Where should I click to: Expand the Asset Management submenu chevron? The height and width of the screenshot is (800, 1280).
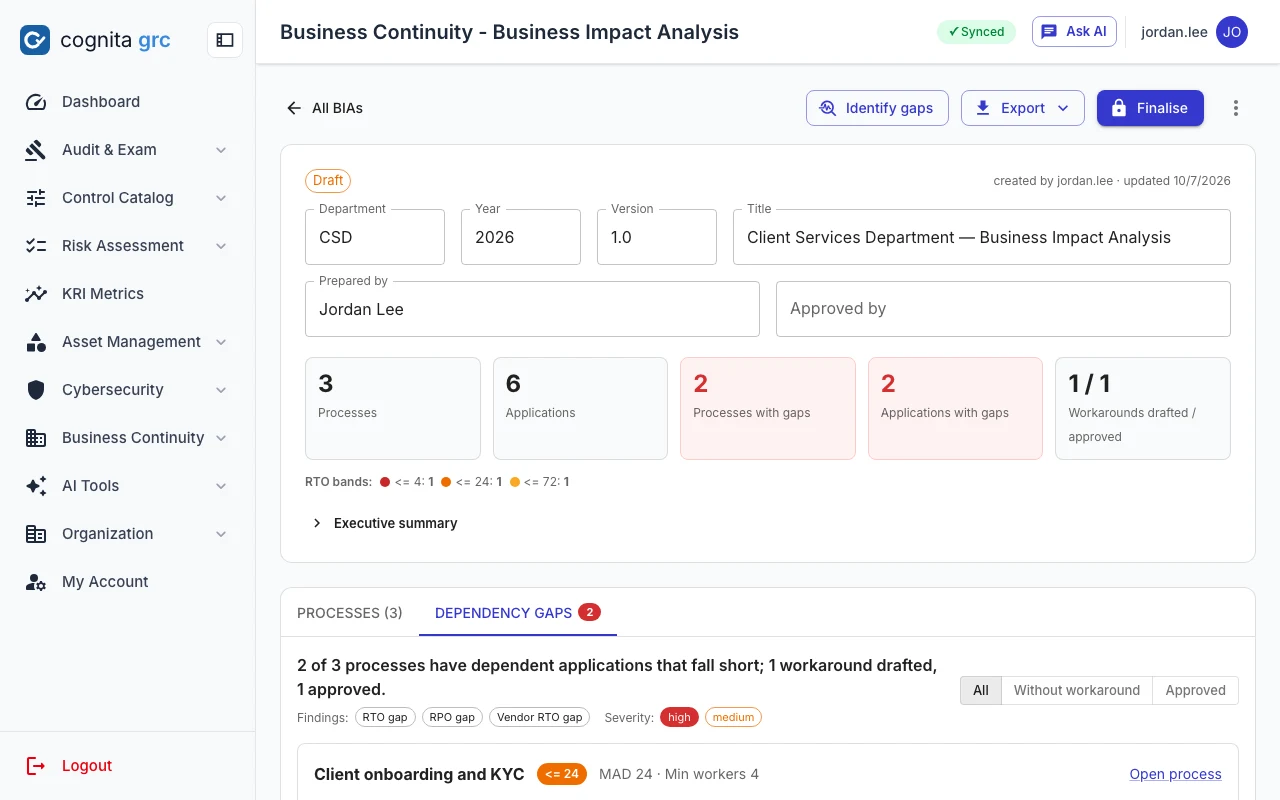(x=221, y=342)
